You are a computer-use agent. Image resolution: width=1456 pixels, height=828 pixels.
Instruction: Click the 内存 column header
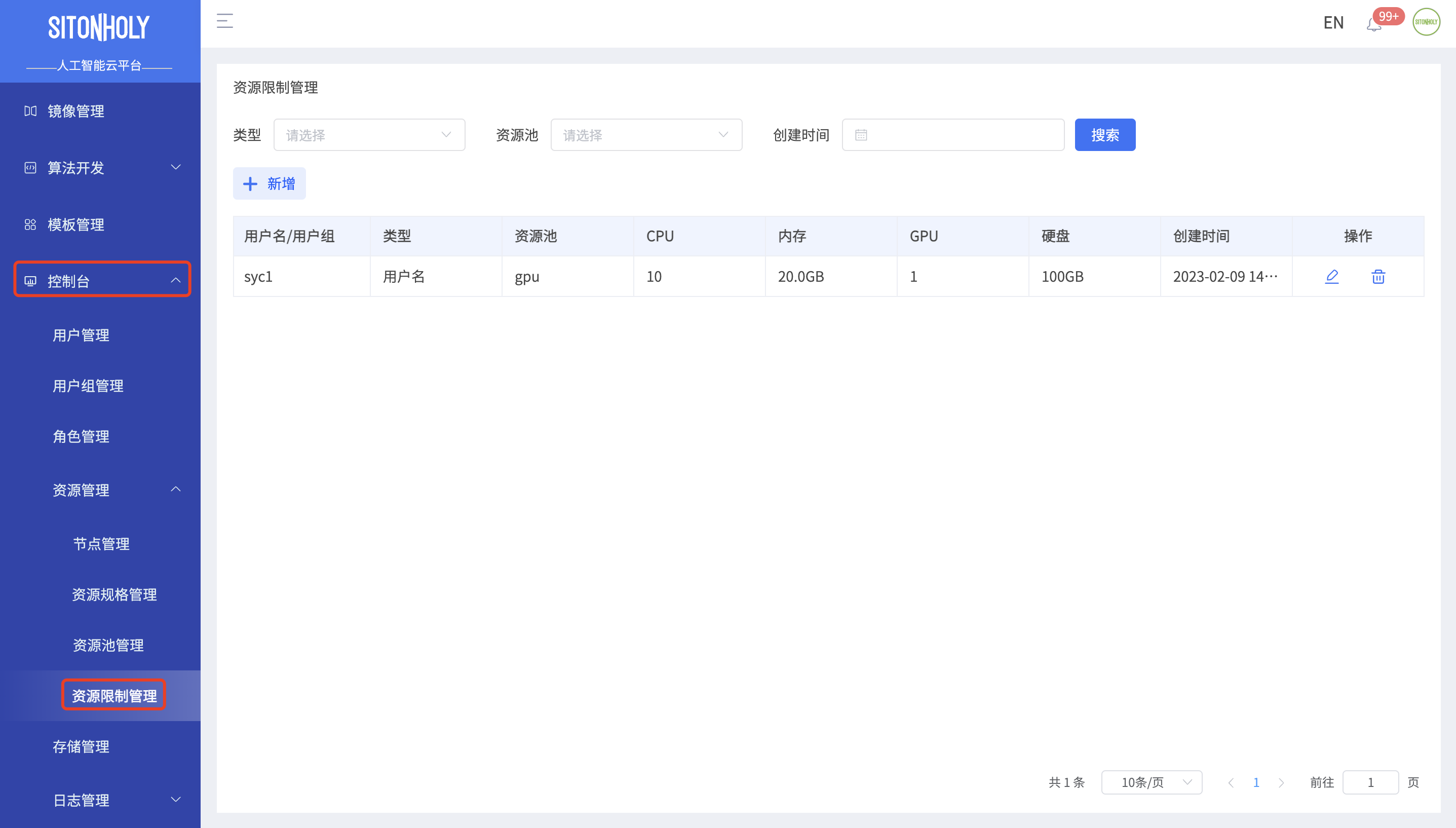[x=831, y=236]
